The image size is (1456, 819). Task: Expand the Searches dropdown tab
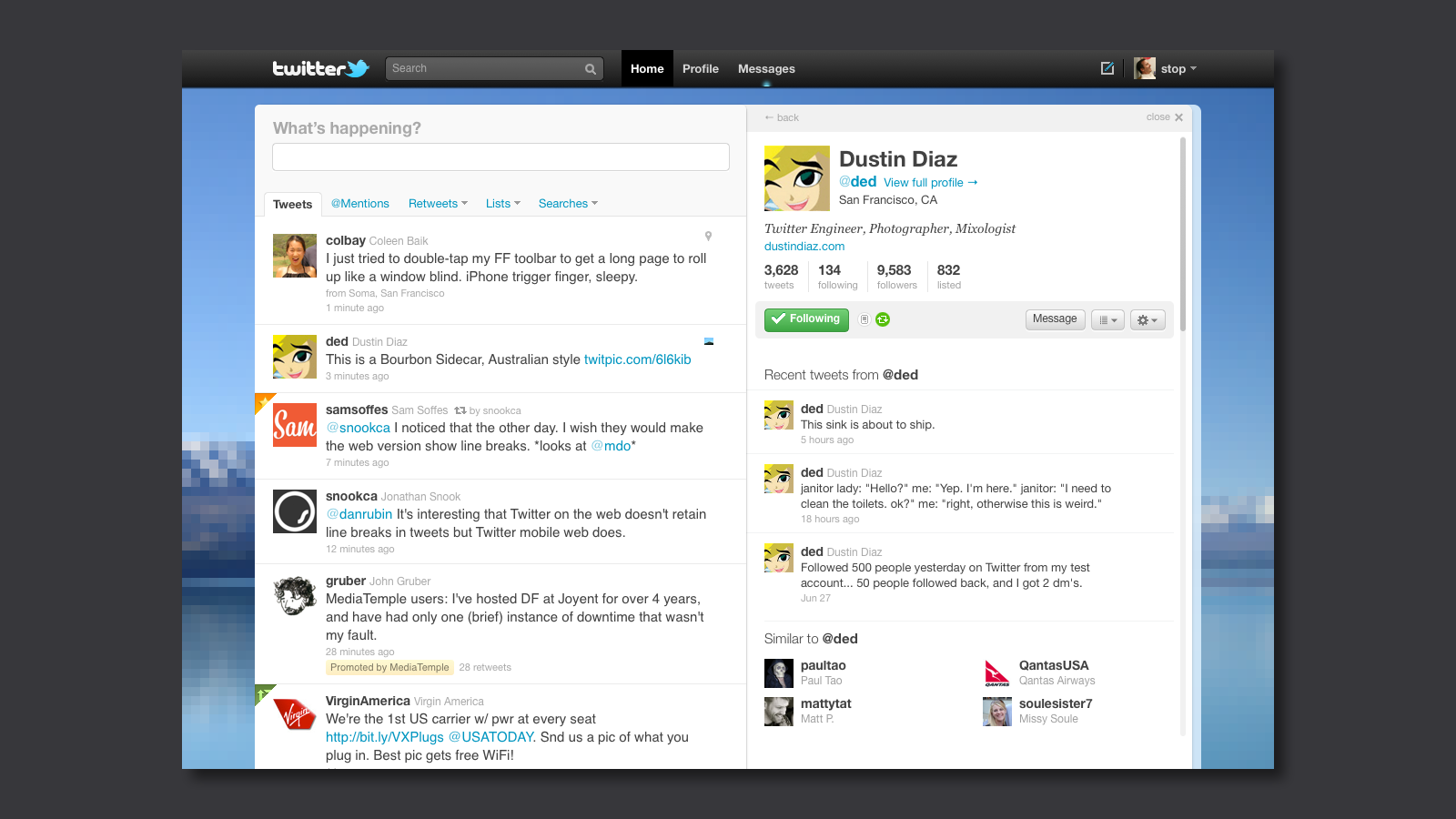pyautogui.click(x=568, y=204)
